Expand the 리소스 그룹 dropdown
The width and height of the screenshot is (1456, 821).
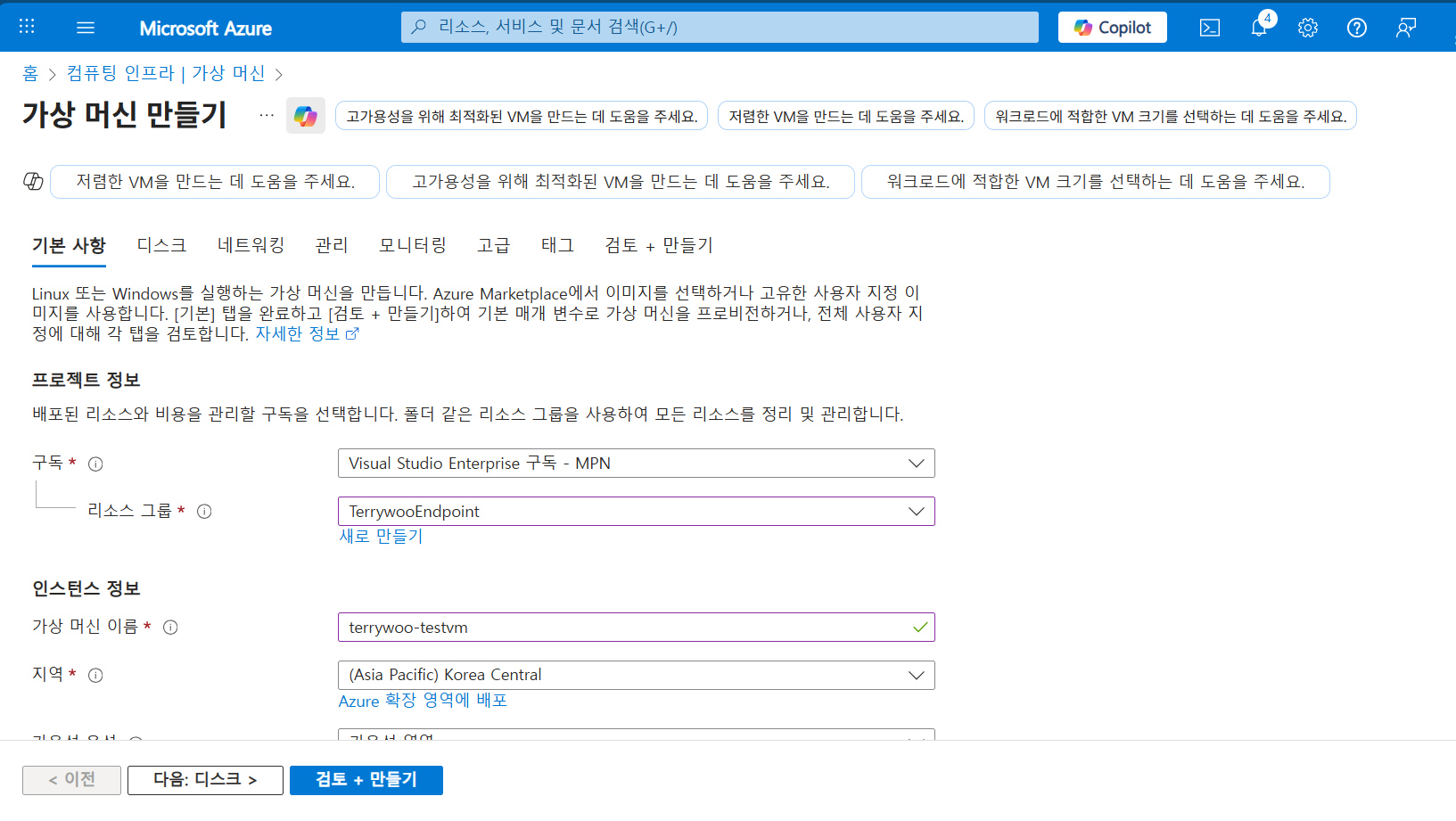[x=637, y=512]
